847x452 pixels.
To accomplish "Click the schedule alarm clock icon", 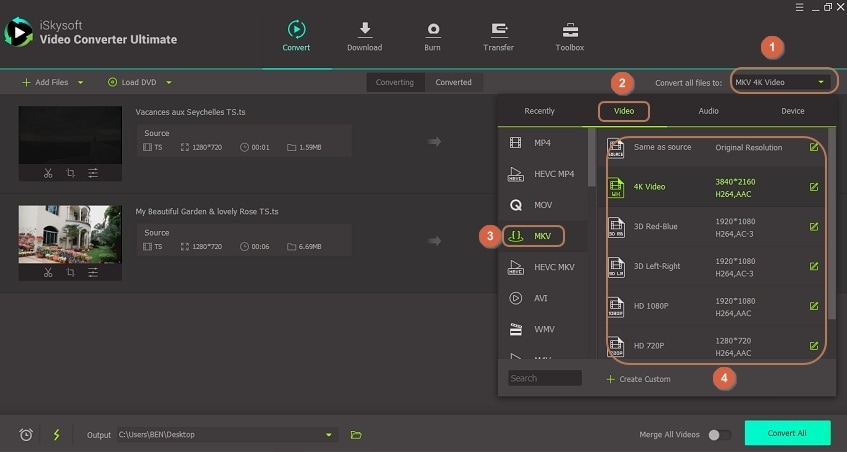I will pyautogui.click(x=26, y=434).
